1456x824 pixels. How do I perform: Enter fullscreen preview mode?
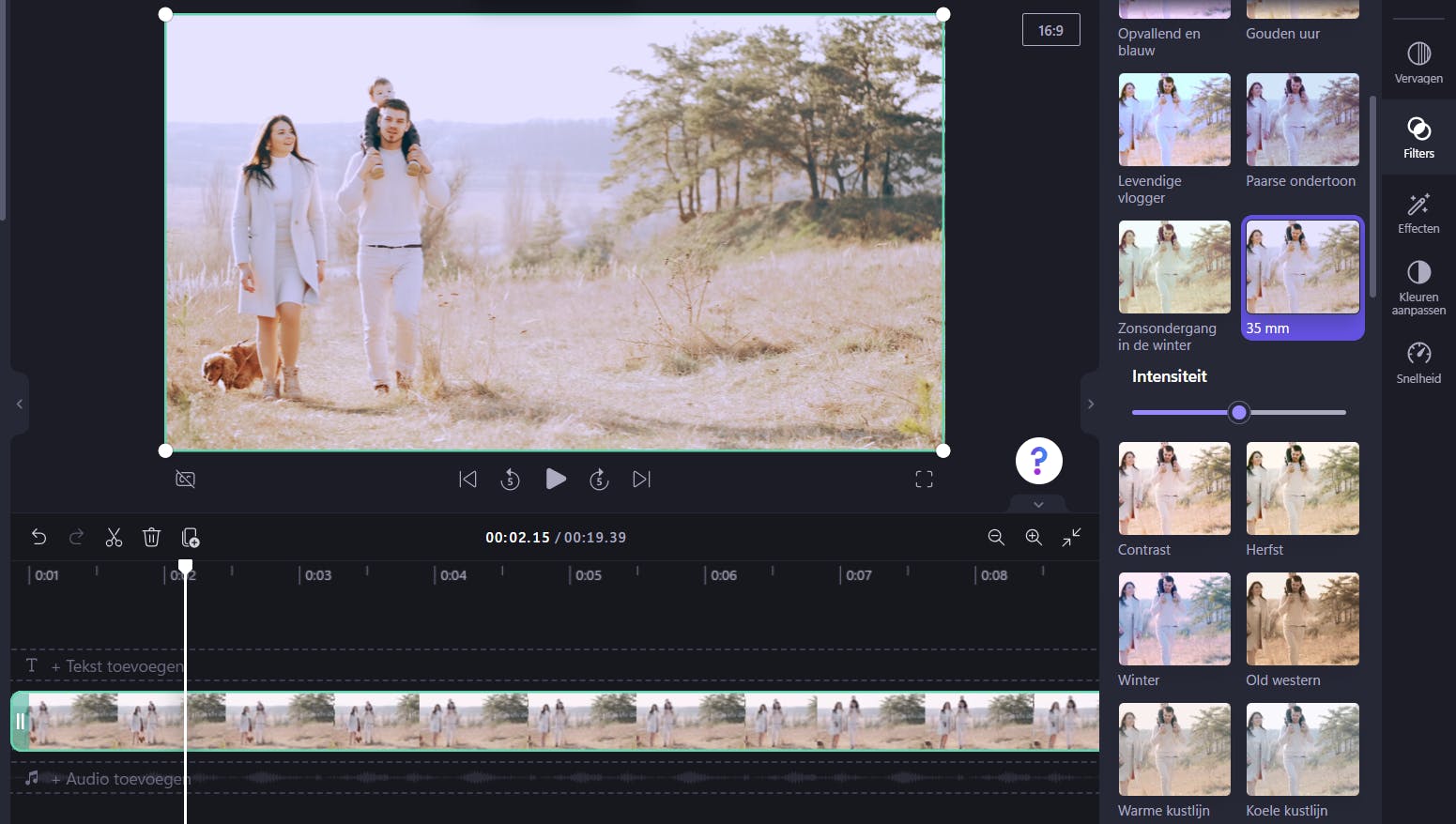[x=924, y=479]
